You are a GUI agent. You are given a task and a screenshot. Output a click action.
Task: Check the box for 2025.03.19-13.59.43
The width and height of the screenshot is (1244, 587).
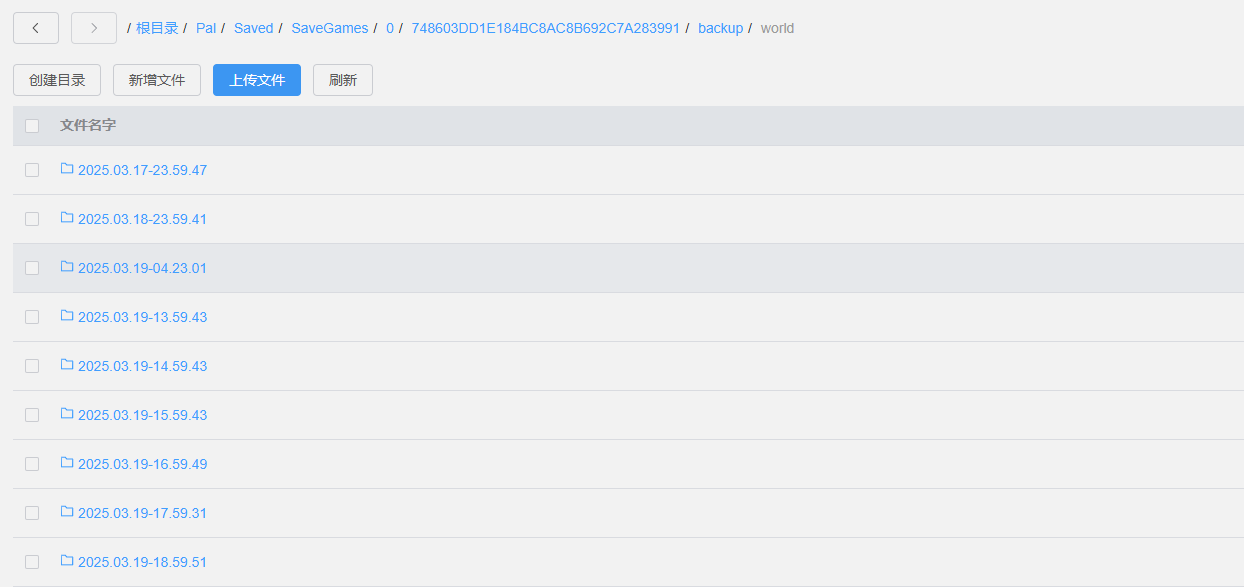[32, 317]
